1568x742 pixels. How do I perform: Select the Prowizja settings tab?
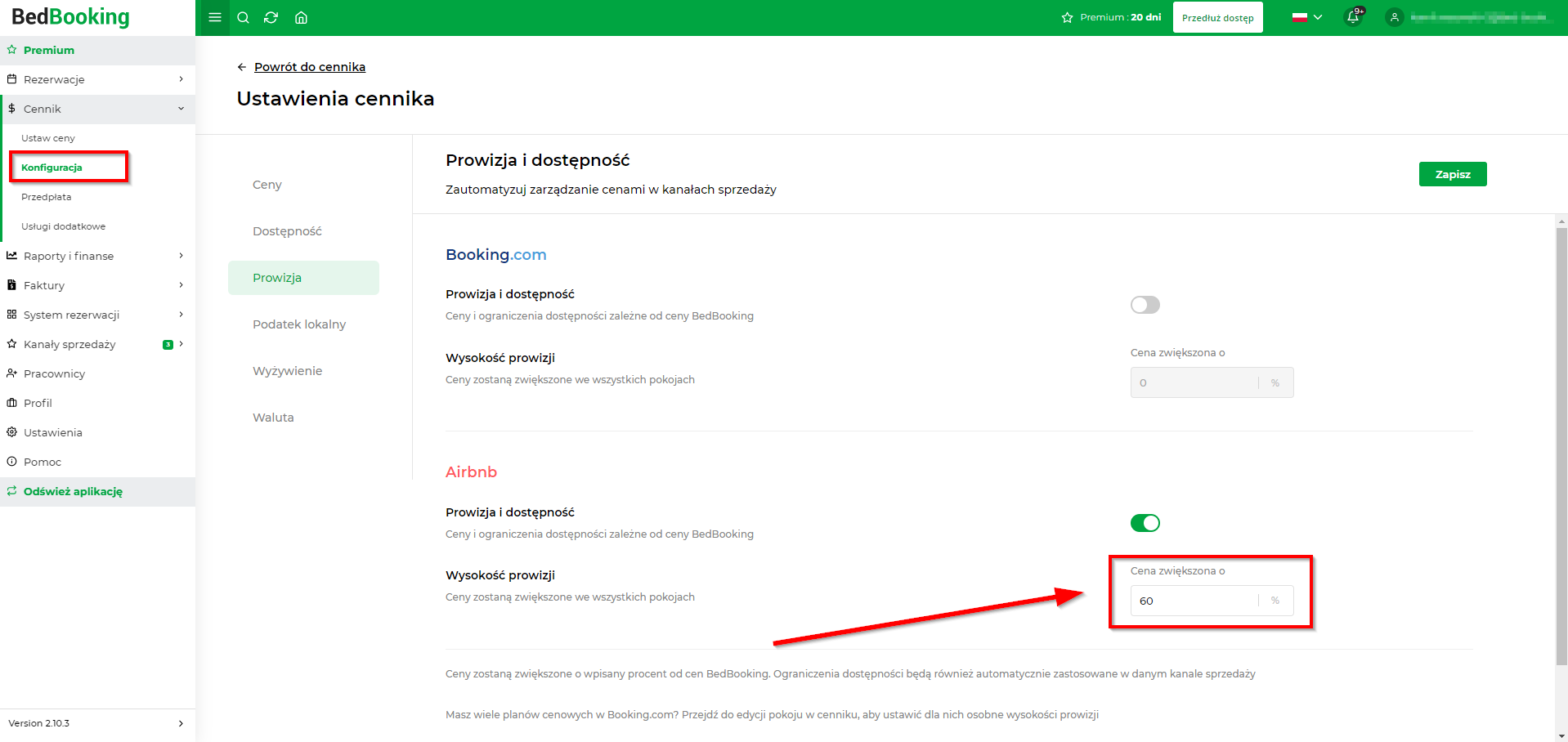(x=303, y=278)
